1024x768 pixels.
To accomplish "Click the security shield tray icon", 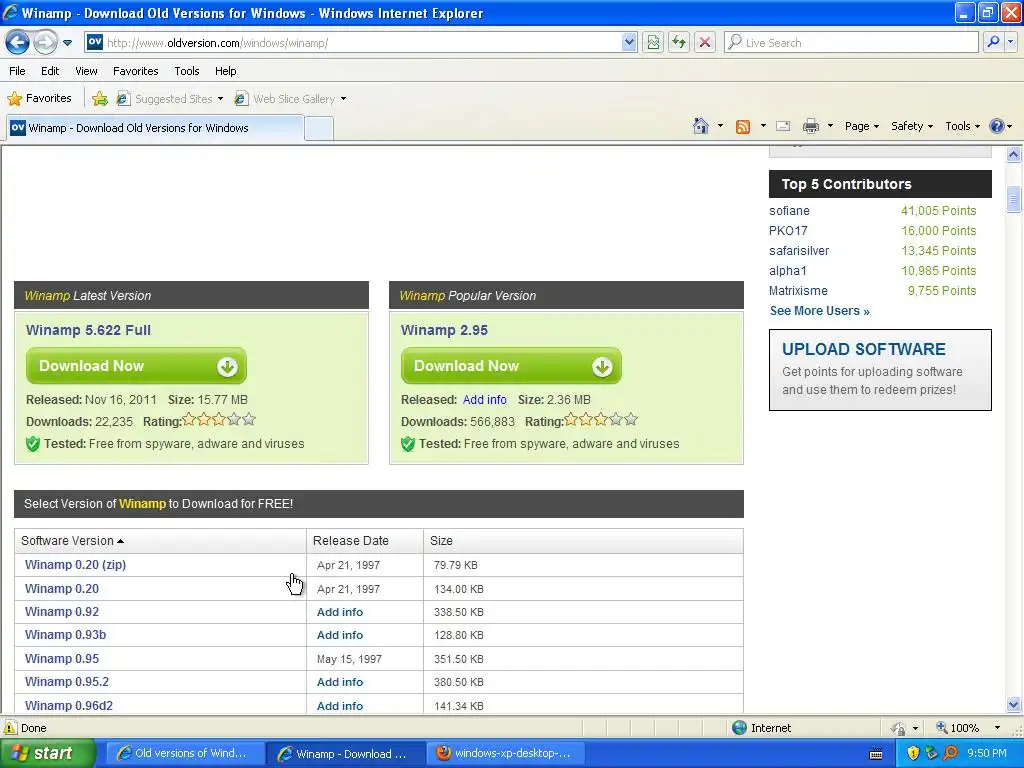I will [913, 754].
